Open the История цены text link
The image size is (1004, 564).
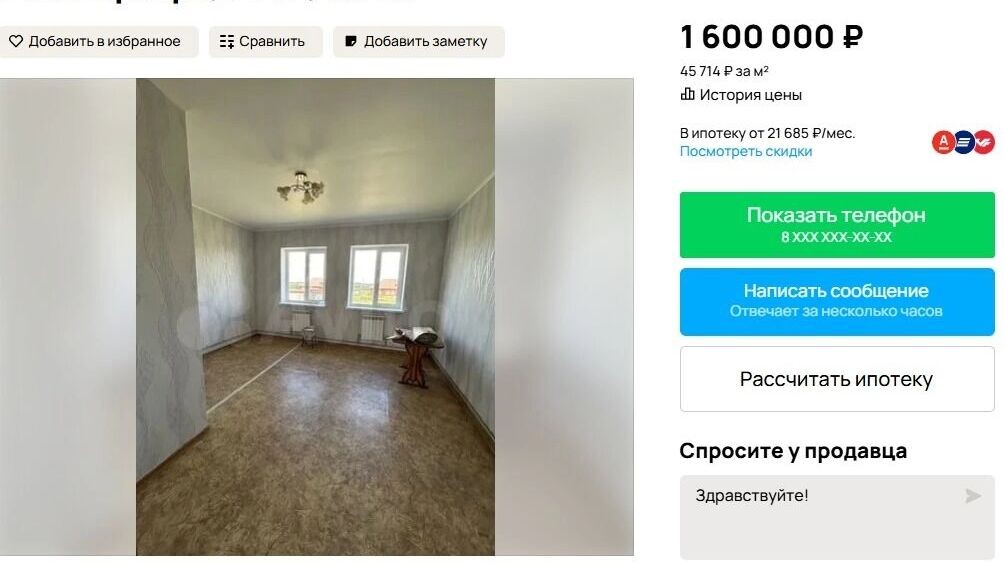point(750,95)
